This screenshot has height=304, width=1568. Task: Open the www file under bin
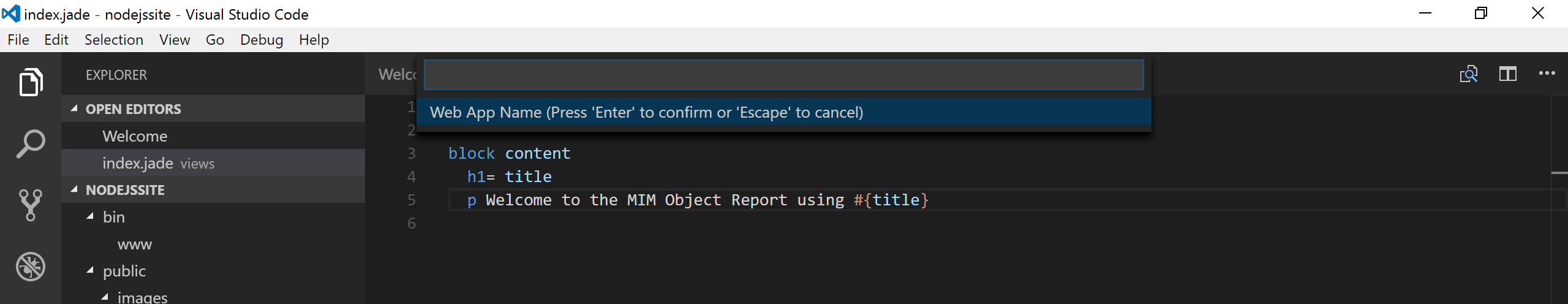tap(135, 244)
